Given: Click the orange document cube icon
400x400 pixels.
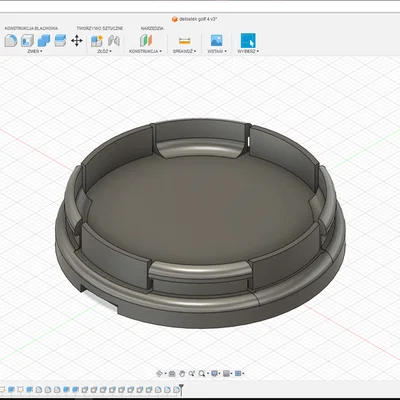Looking at the screenshot, I should coord(175,19).
